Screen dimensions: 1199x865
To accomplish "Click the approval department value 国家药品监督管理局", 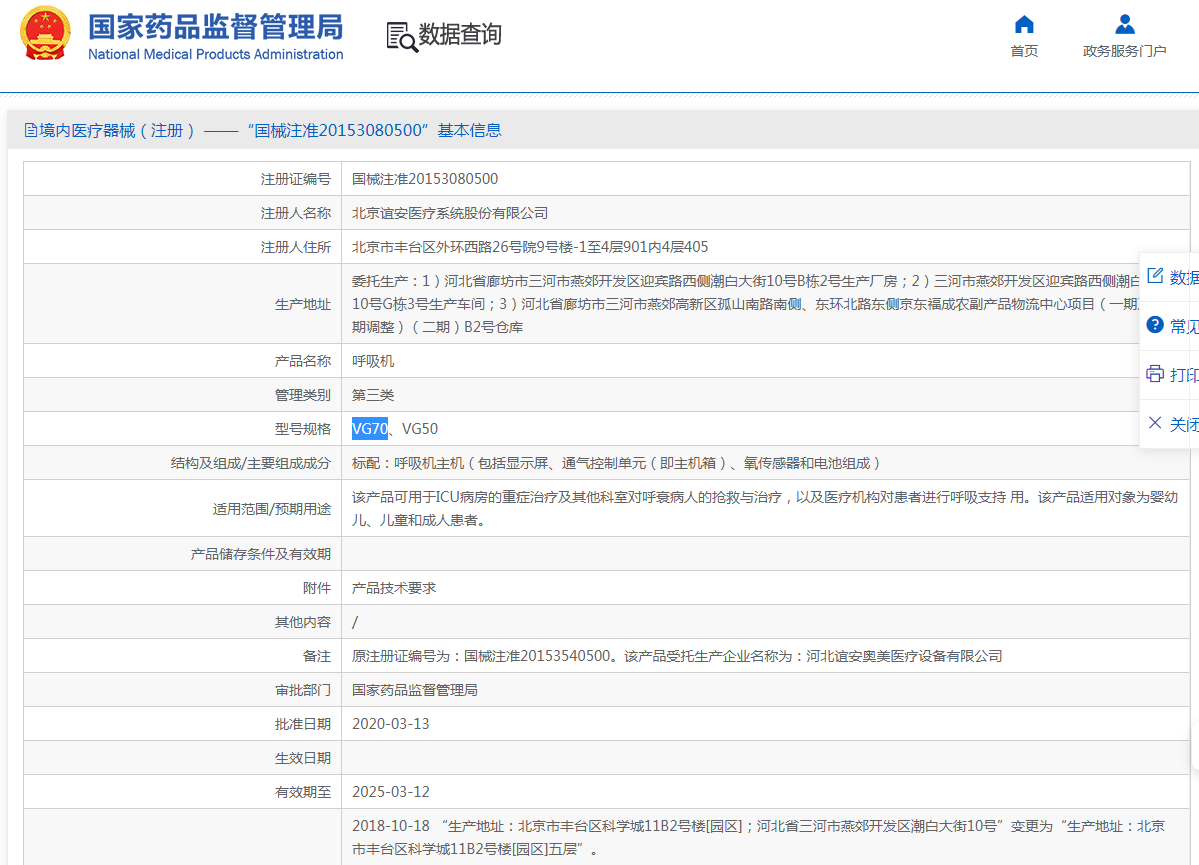I will point(414,690).
